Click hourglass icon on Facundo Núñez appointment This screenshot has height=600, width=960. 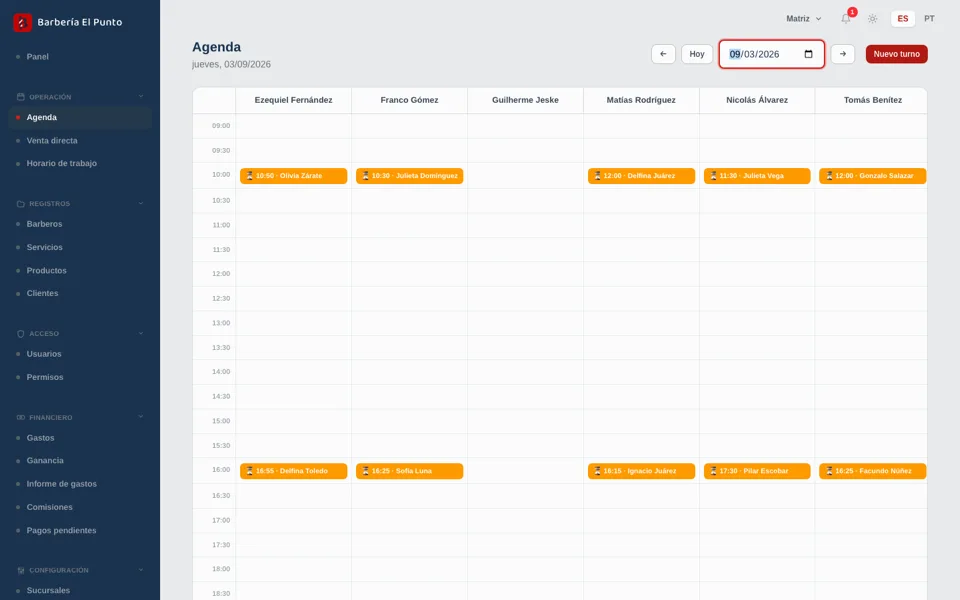coord(829,471)
